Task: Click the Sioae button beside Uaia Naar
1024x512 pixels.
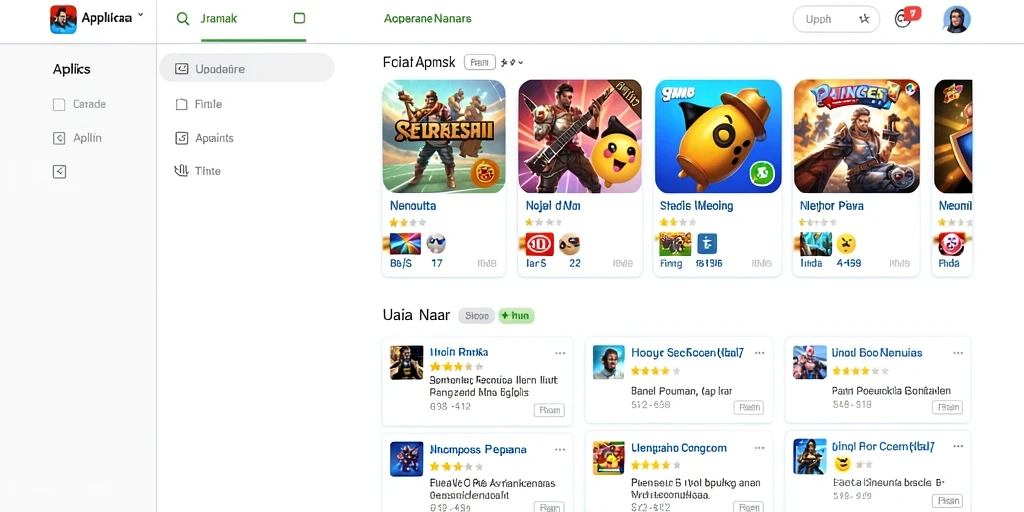Action: pos(477,316)
